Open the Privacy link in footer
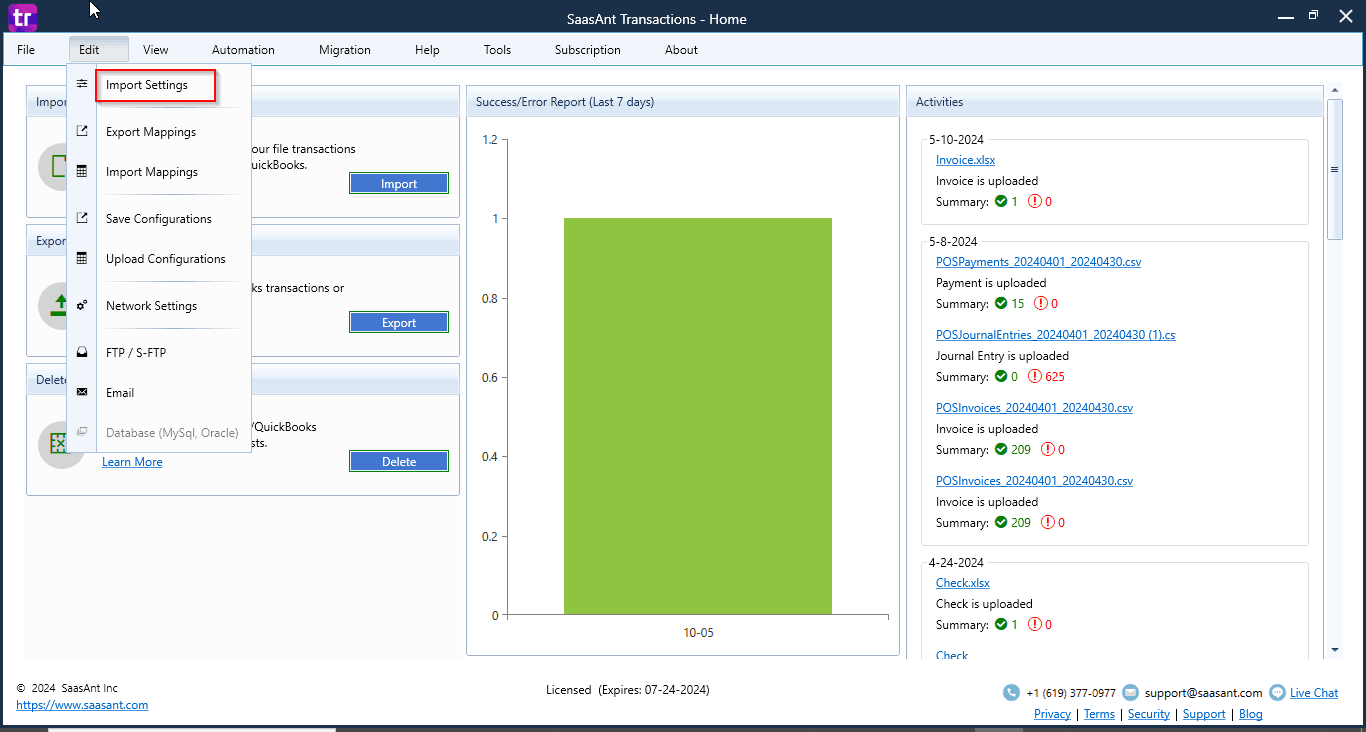The height and width of the screenshot is (732, 1366). [x=1052, y=714]
